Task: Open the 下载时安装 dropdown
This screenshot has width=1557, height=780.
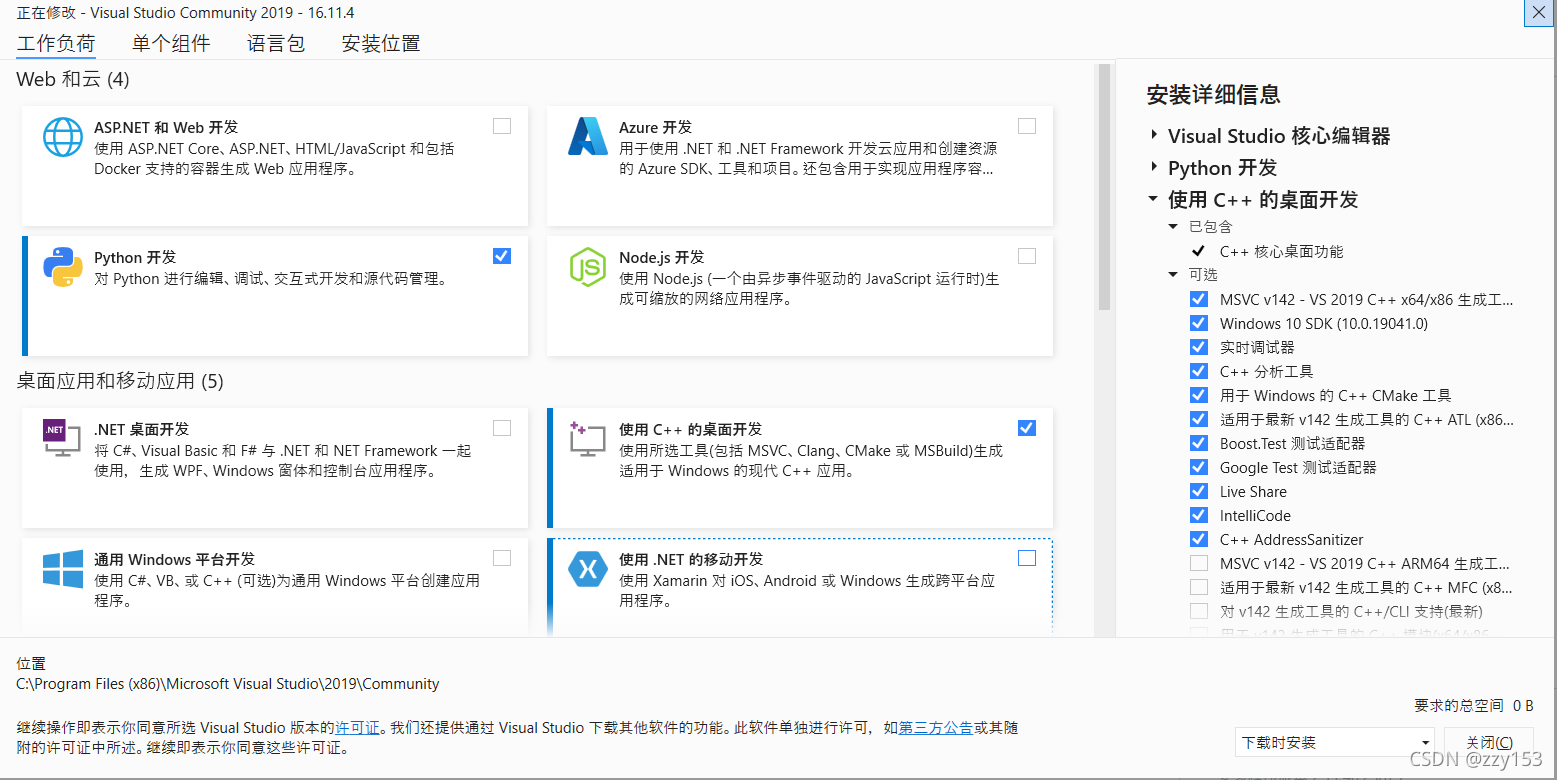Action: pos(1335,743)
